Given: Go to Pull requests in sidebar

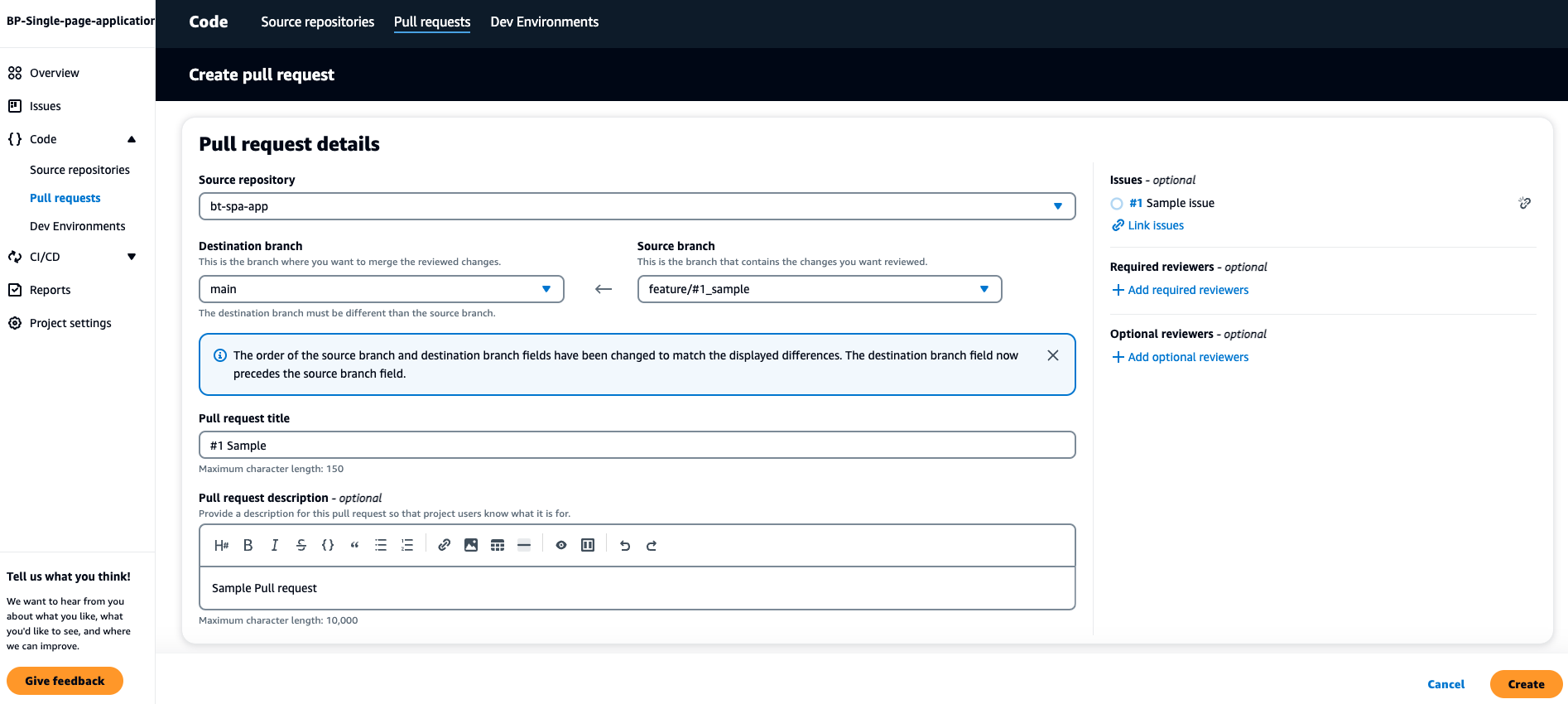Looking at the screenshot, I should (x=65, y=198).
